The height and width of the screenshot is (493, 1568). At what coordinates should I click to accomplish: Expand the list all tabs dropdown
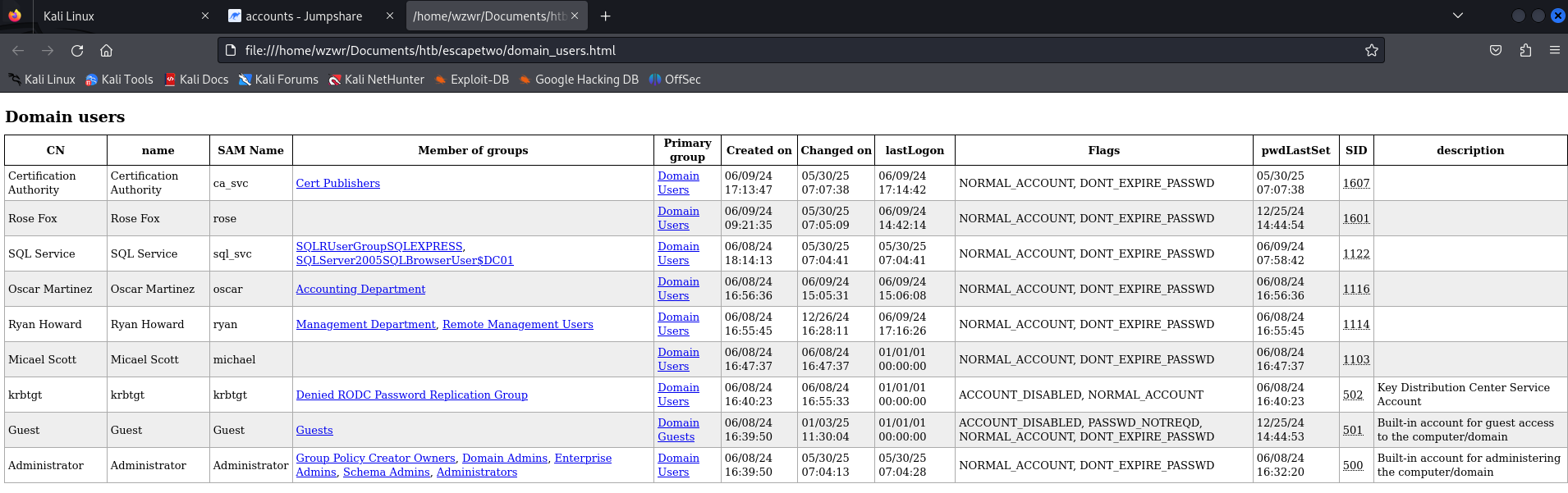click(1458, 16)
